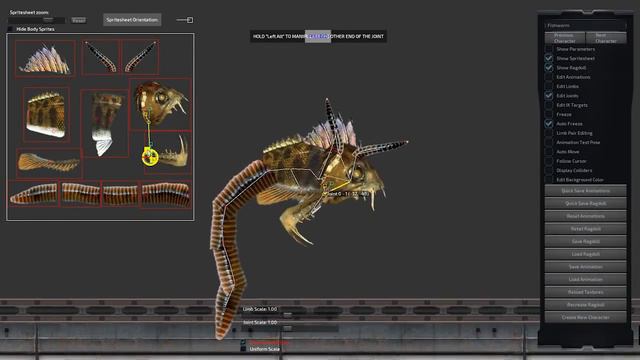
Task: Click the Fishworm character name field
Action: click(x=585, y=25)
